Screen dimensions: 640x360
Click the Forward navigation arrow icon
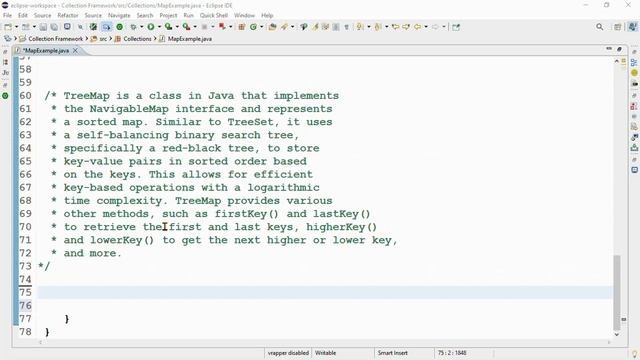[435, 27]
